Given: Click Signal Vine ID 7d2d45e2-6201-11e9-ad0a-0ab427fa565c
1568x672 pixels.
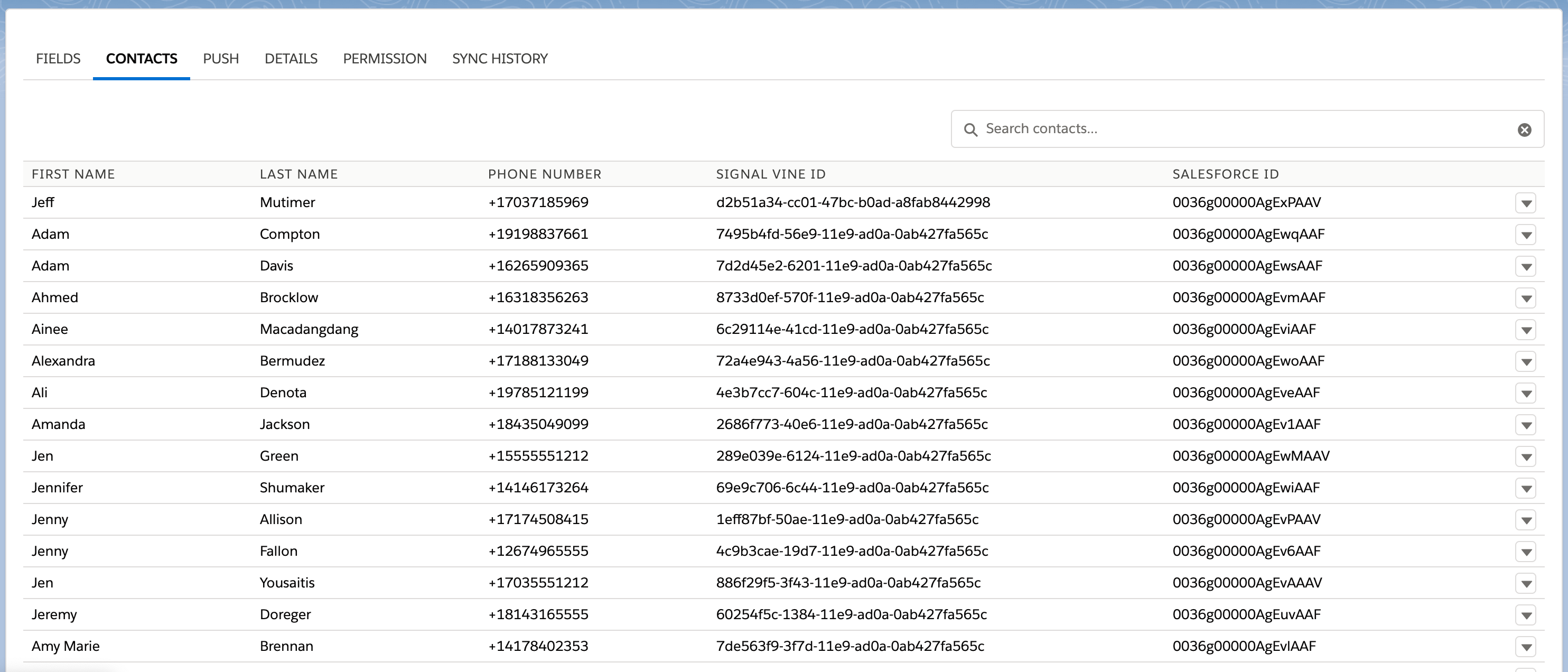Looking at the screenshot, I should 854,265.
